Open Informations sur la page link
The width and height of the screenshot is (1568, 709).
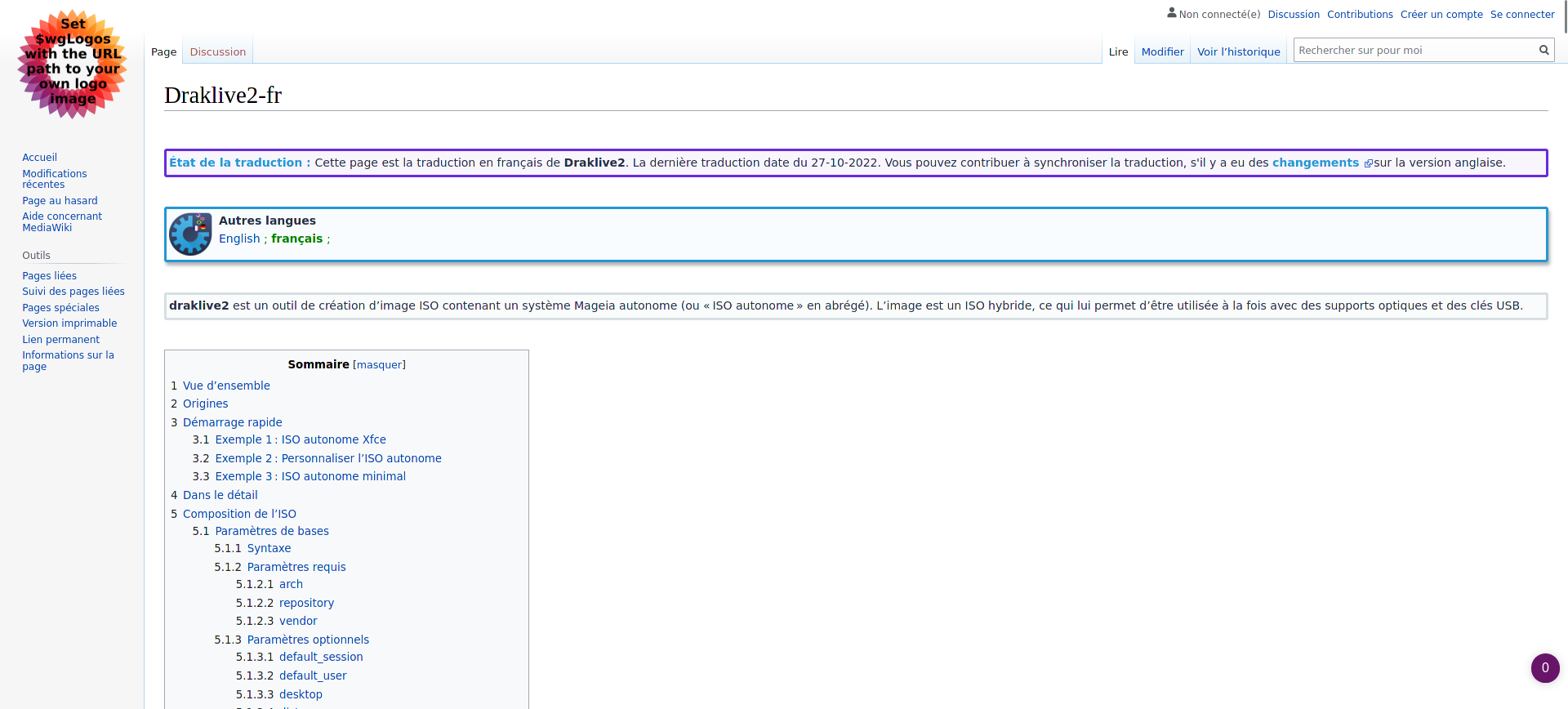click(x=68, y=361)
